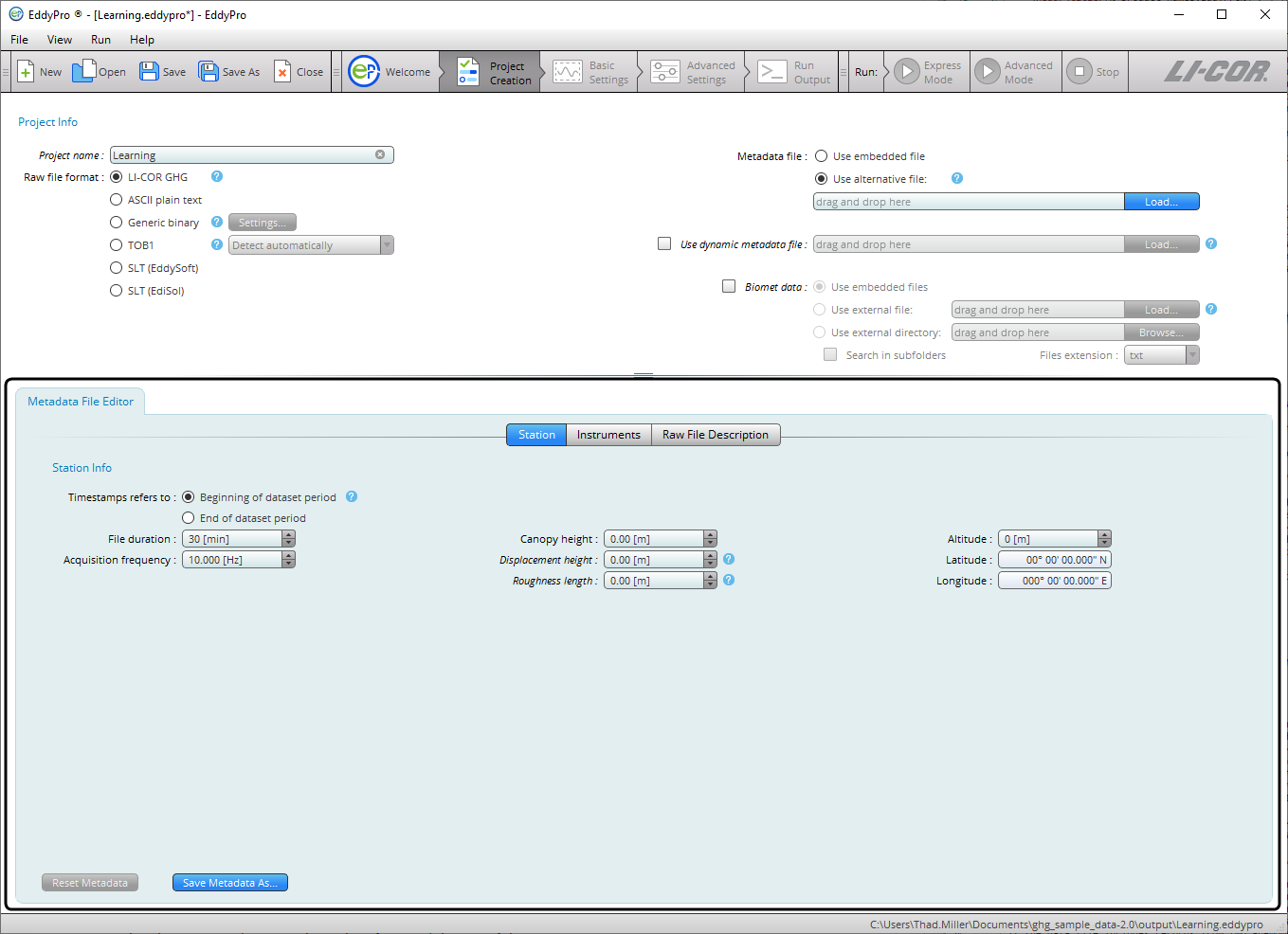Viewport: 1288px width, 934px height.
Task: Load an alternative metadata file
Action: (1162, 202)
